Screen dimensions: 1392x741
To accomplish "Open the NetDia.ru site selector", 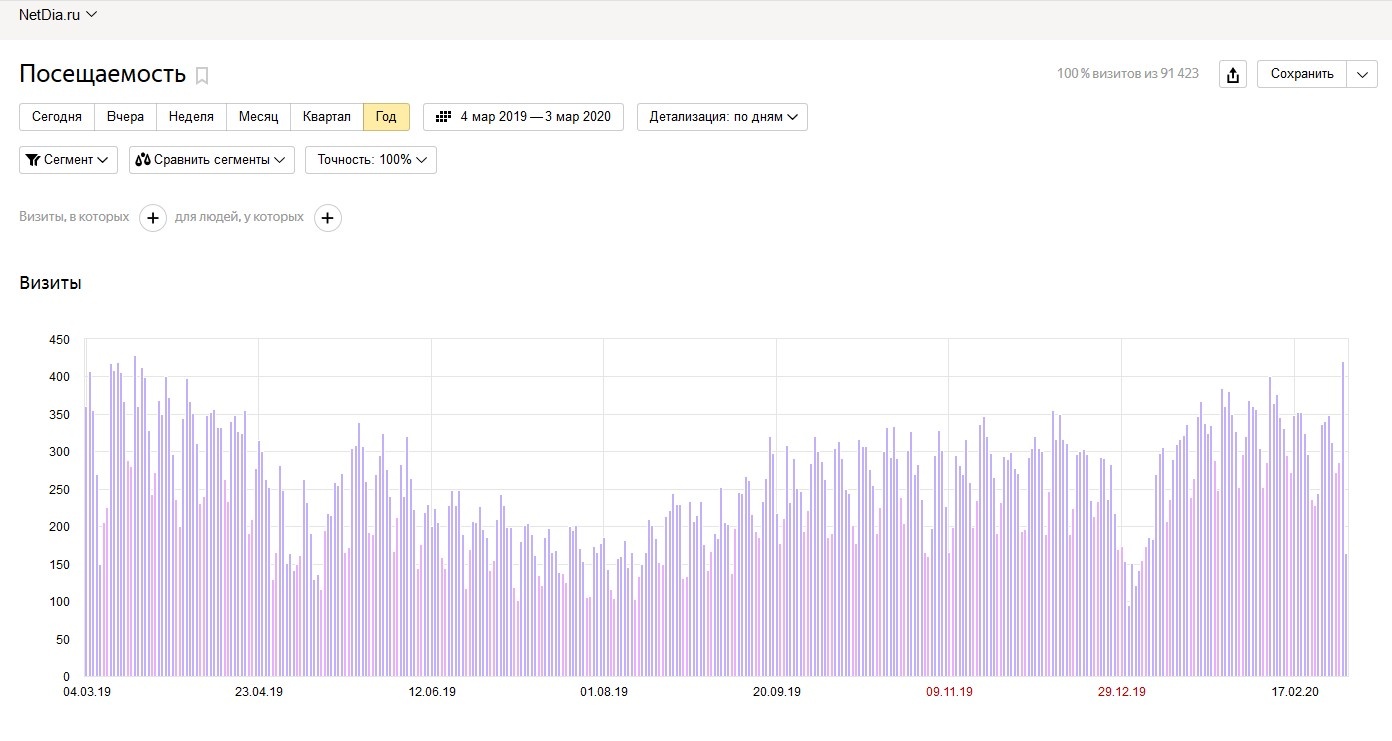I will (58, 14).
